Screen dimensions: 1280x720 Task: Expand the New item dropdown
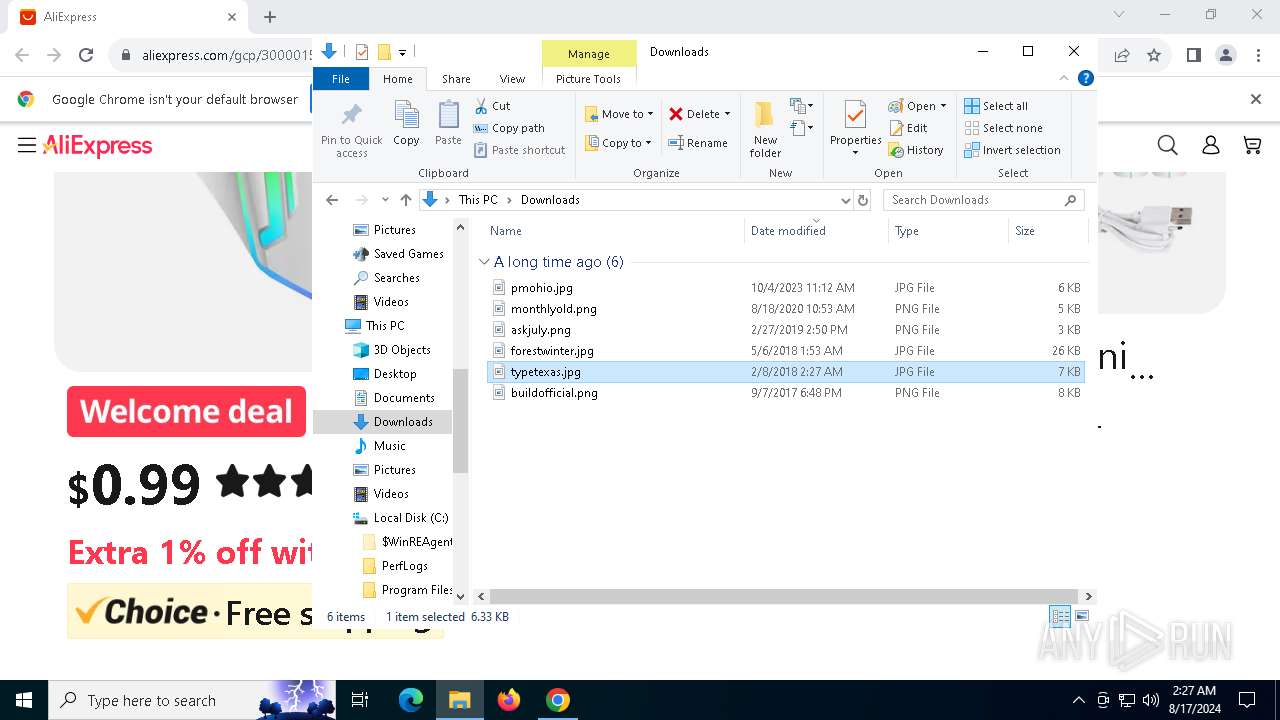(800, 105)
